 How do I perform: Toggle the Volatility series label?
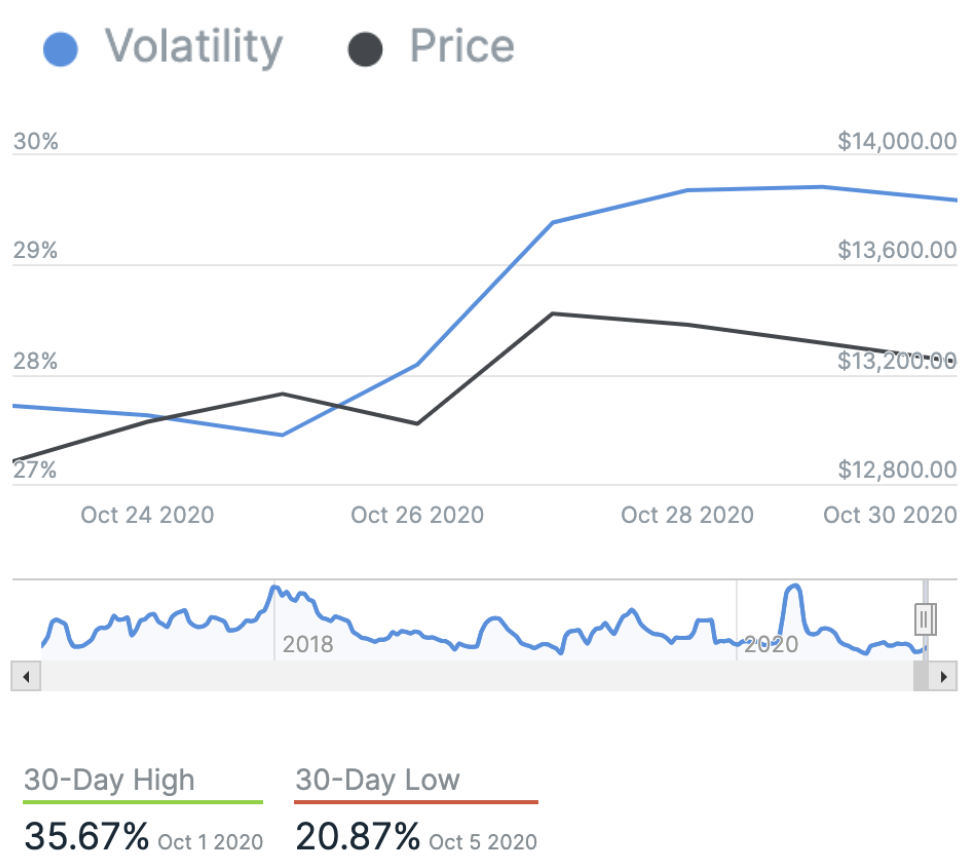coord(194,47)
